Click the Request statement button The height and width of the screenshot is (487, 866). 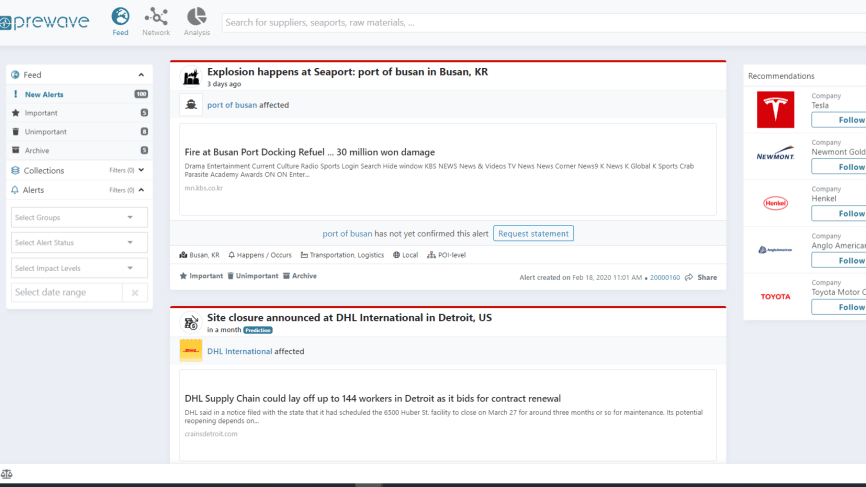[534, 234]
